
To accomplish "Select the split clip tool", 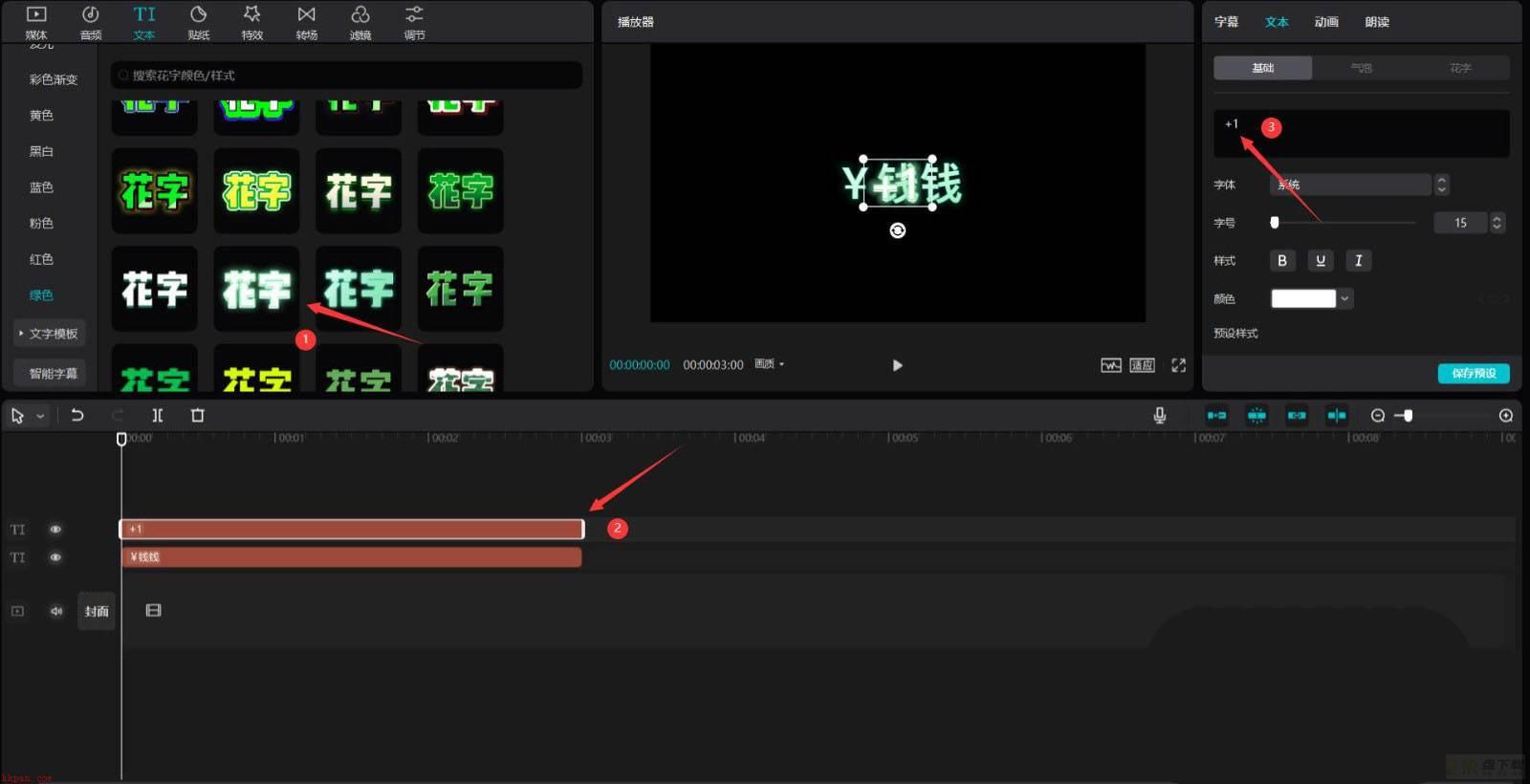I will click(158, 415).
